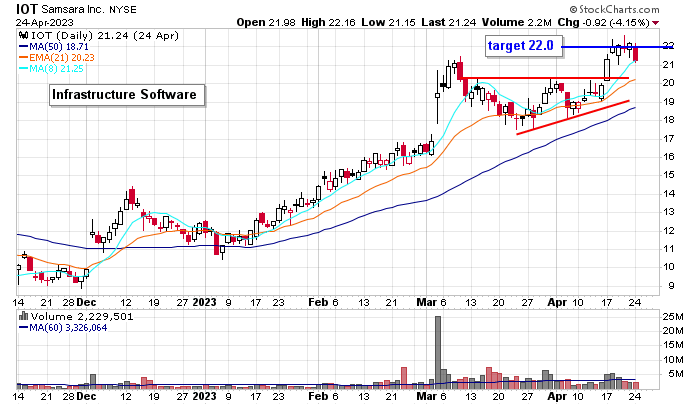Click the 2023 label on upper date axis

pos(204,302)
